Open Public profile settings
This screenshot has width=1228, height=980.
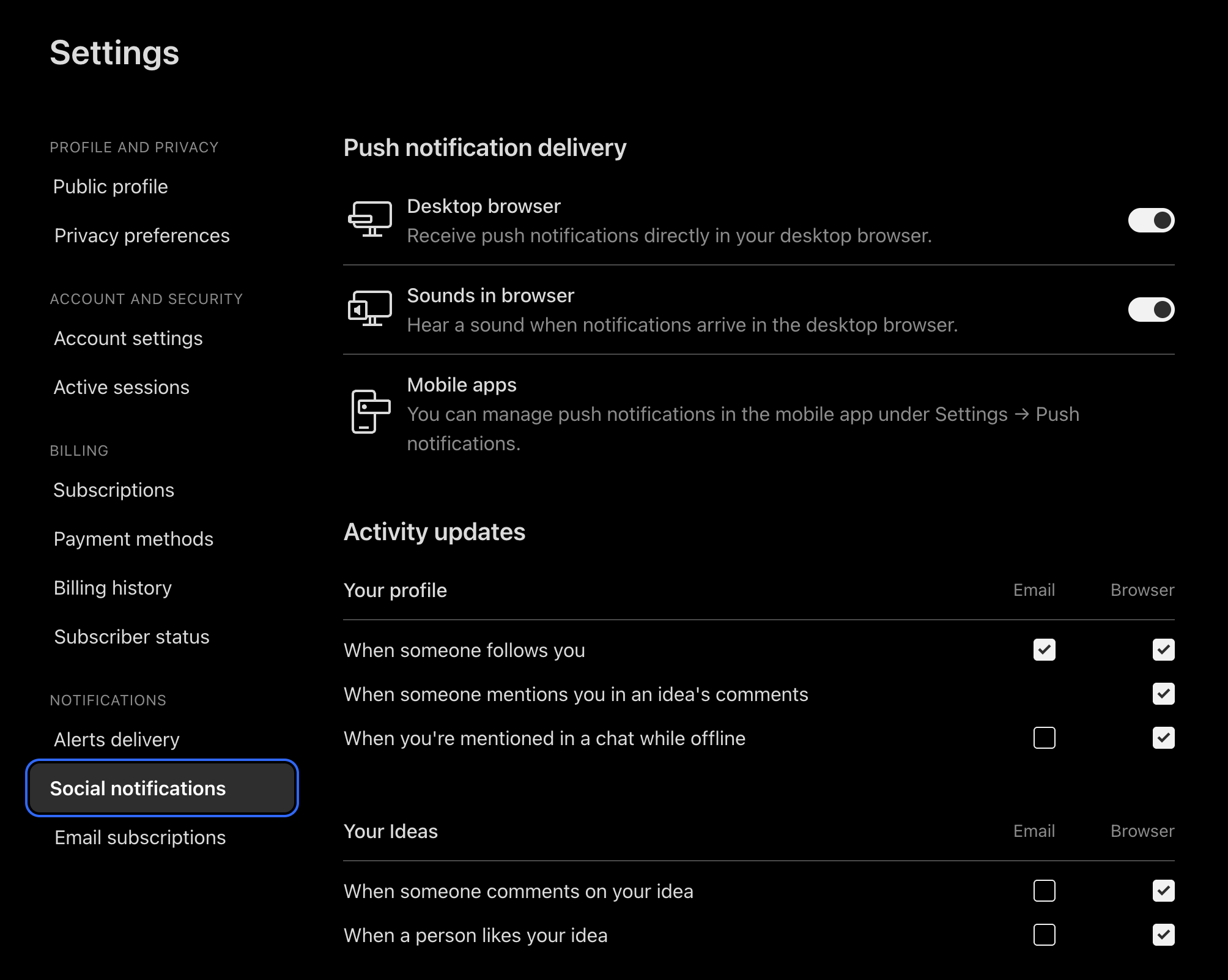[x=110, y=187]
